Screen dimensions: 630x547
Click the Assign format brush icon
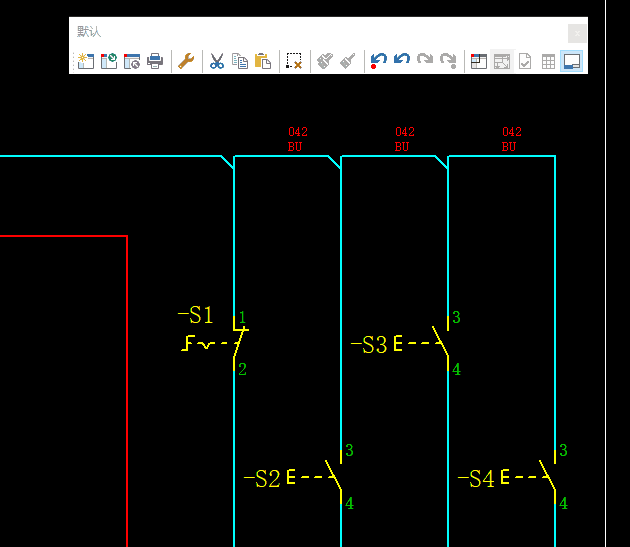click(348, 61)
